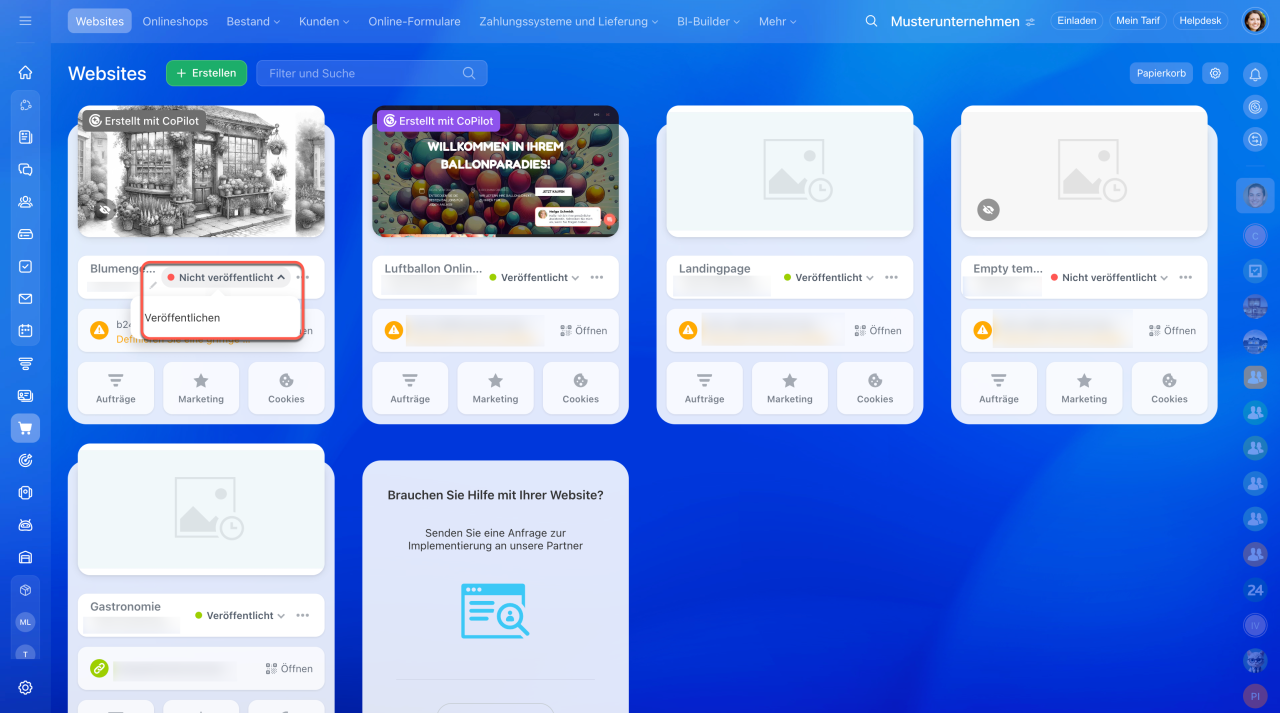The height and width of the screenshot is (713, 1280).
Task: Click the search magnifier in top bar
Action: [x=871, y=21]
